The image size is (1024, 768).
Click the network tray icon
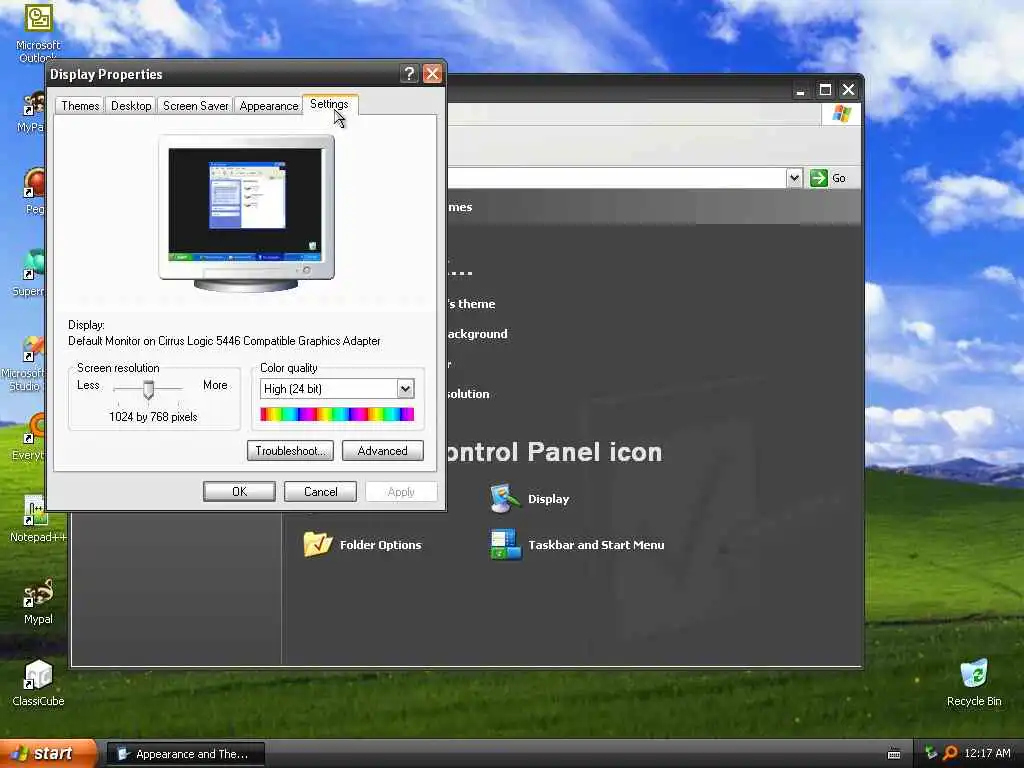pyautogui.click(x=931, y=754)
